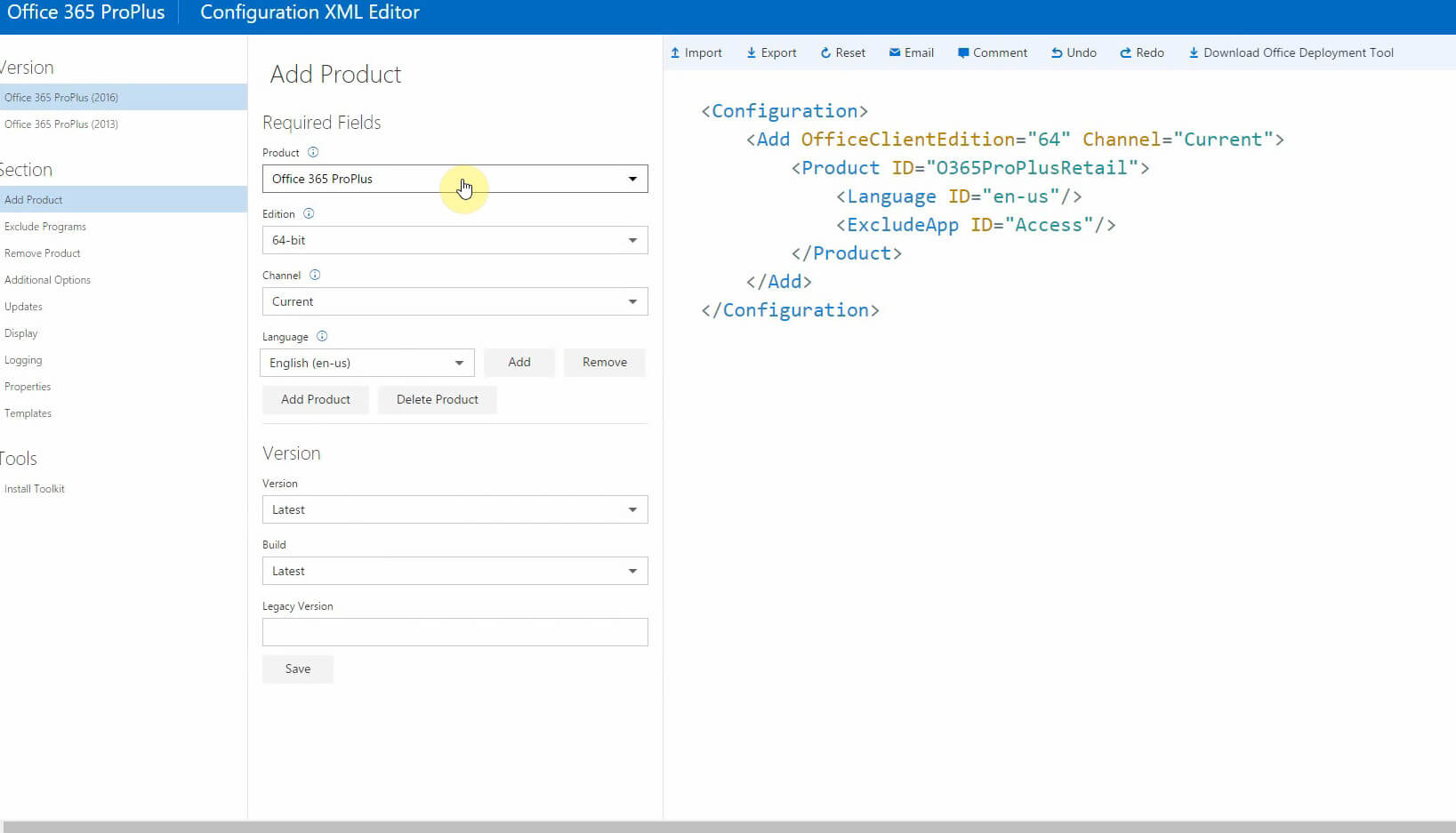Open the Exclude Programs section
The image size is (1456, 833).
click(124, 226)
